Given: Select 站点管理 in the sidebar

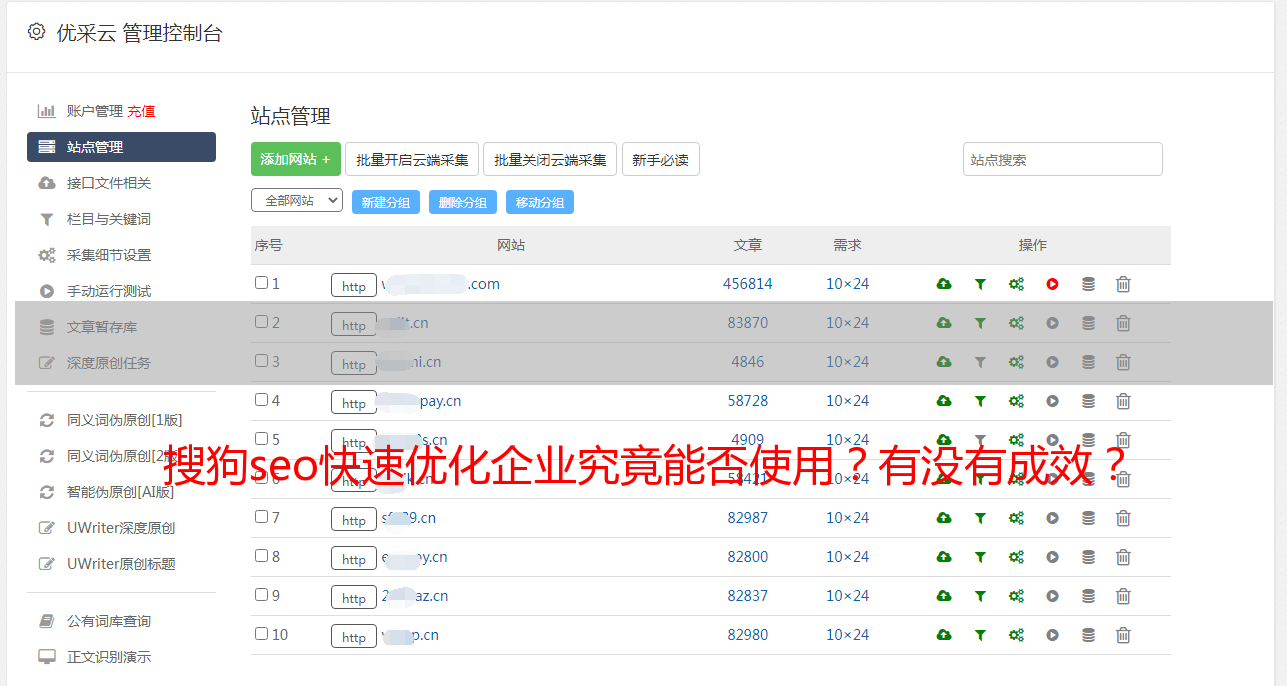Looking at the screenshot, I should (121, 147).
